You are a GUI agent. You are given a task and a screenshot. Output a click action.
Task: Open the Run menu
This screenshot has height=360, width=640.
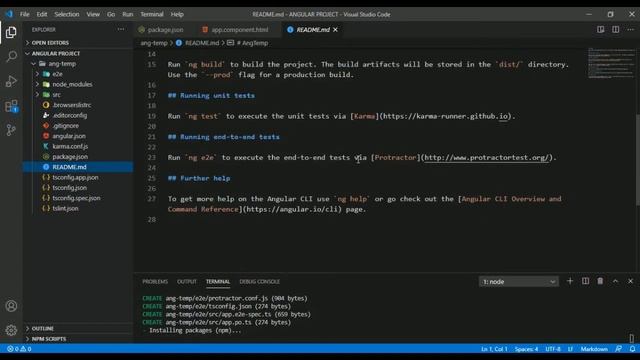click(x=128, y=14)
